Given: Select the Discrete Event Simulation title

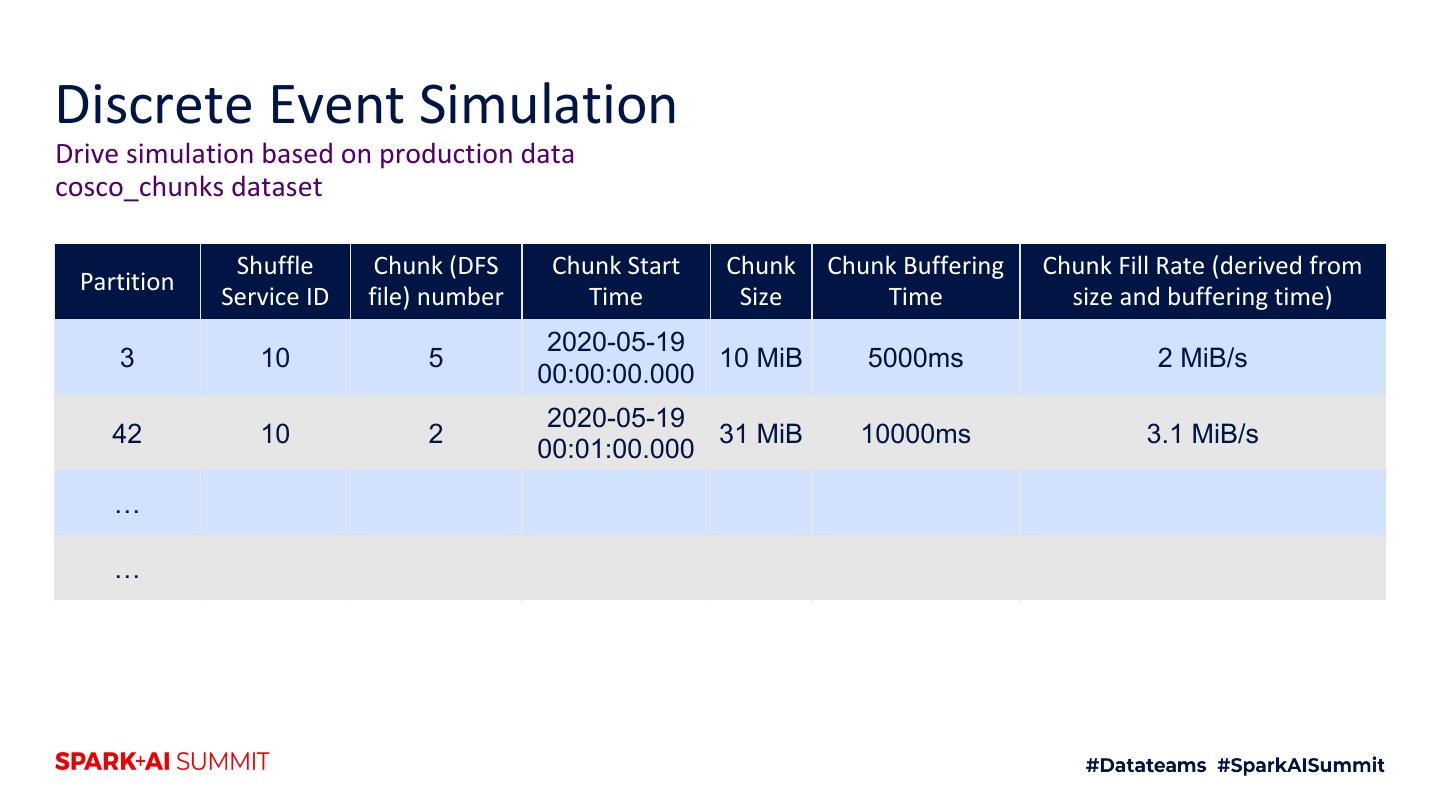Looking at the screenshot, I should click(x=366, y=104).
